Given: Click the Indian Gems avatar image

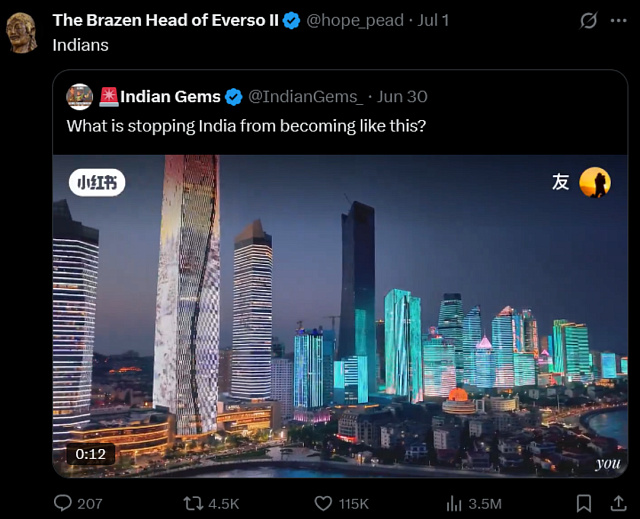Looking at the screenshot, I should [80, 97].
